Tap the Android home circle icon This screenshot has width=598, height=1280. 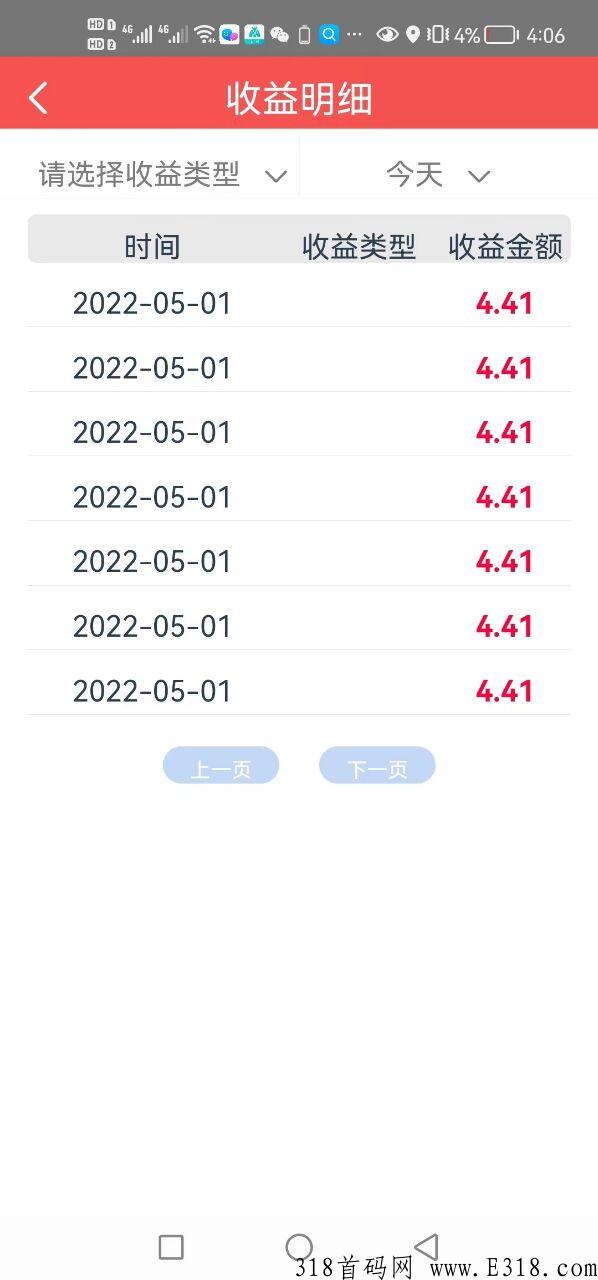click(299, 1247)
